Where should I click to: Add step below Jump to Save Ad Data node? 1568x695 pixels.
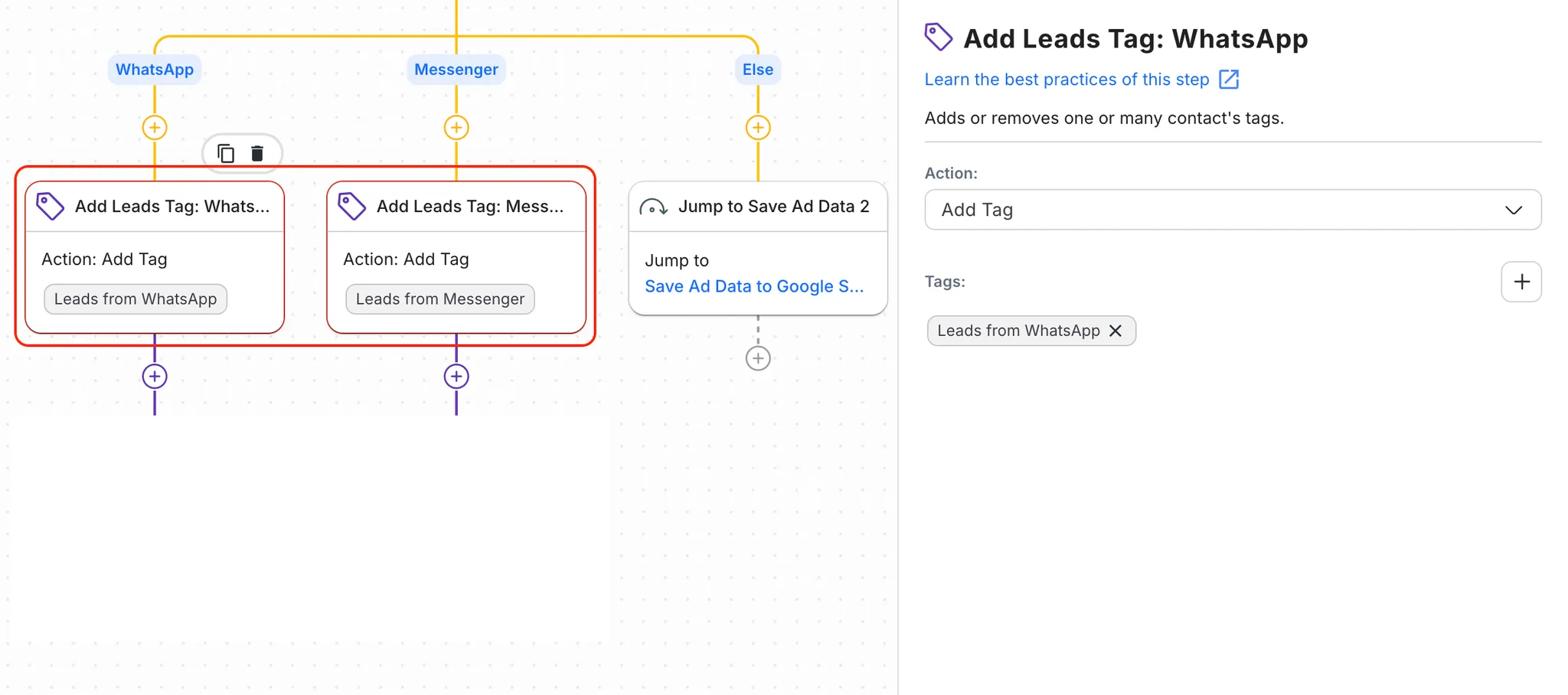(758, 358)
